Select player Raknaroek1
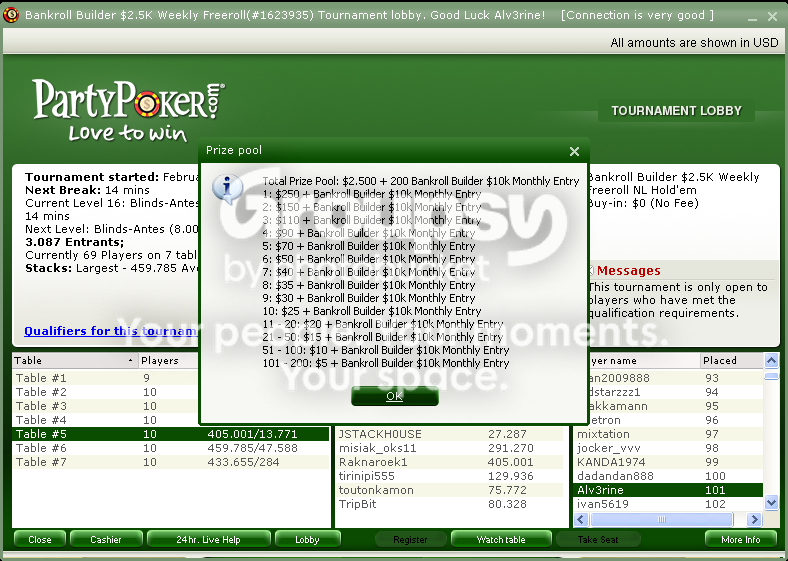788x561 pixels. point(450,462)
